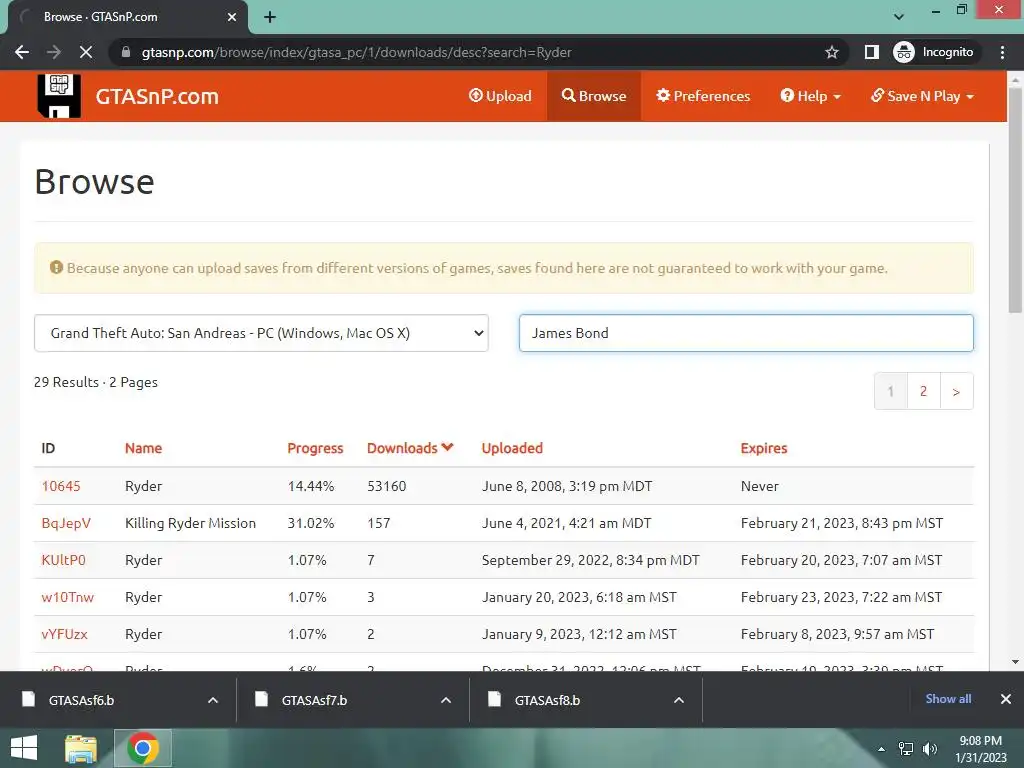Click the scrollbar down arrow
The image size is (1024, 768).
pos(1015,662)
